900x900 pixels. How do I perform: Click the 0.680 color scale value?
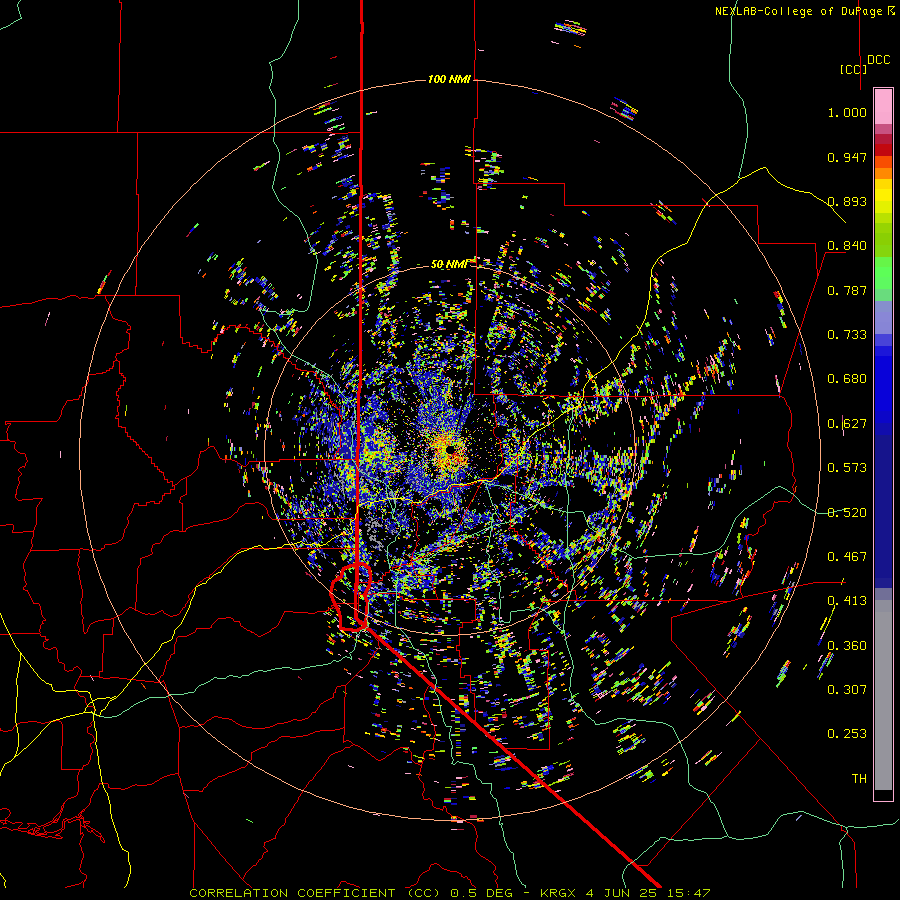tap(847, 379)
